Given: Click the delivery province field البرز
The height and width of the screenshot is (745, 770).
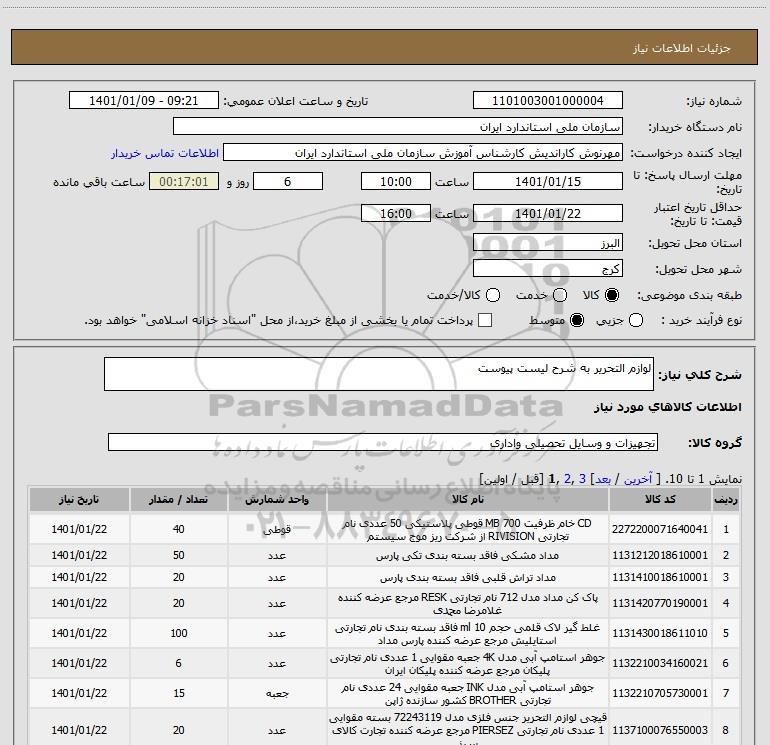Looking at the screenshot, I should 548,242.
